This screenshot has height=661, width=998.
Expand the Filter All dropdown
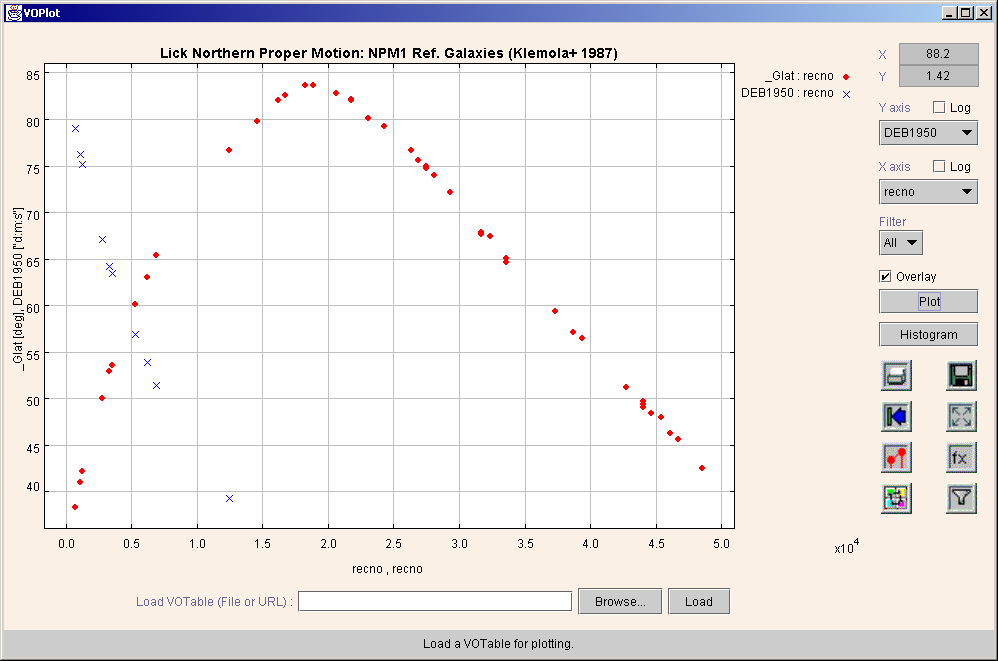coord(900,243)
